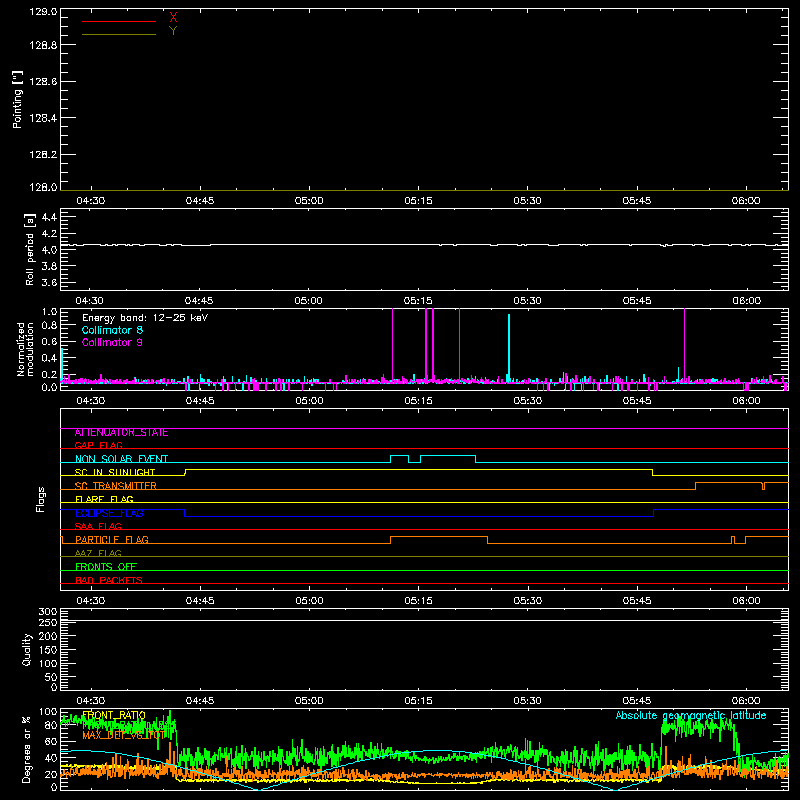Click the '128.2' pointing axis tick label

(43, 155)
